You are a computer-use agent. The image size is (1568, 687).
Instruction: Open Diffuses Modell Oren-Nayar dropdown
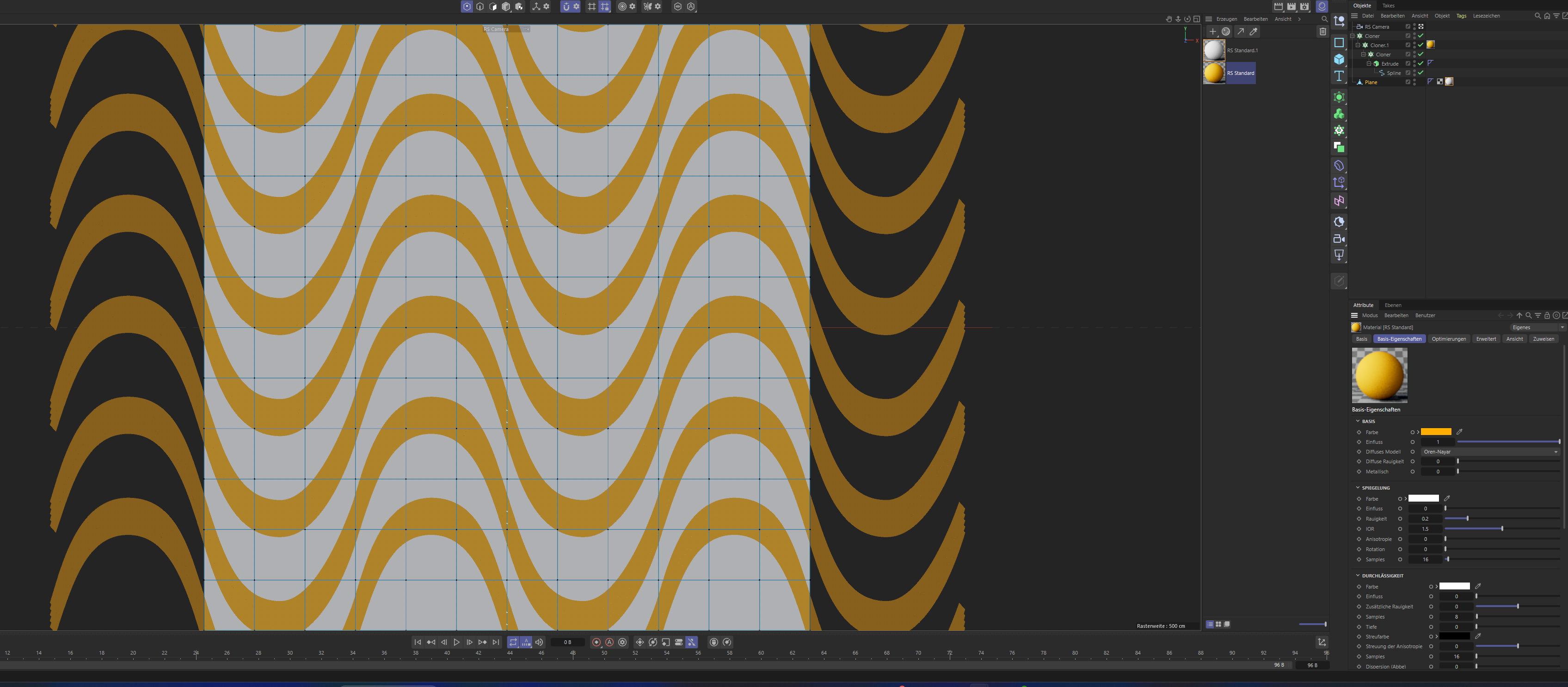pos(1490,452)
